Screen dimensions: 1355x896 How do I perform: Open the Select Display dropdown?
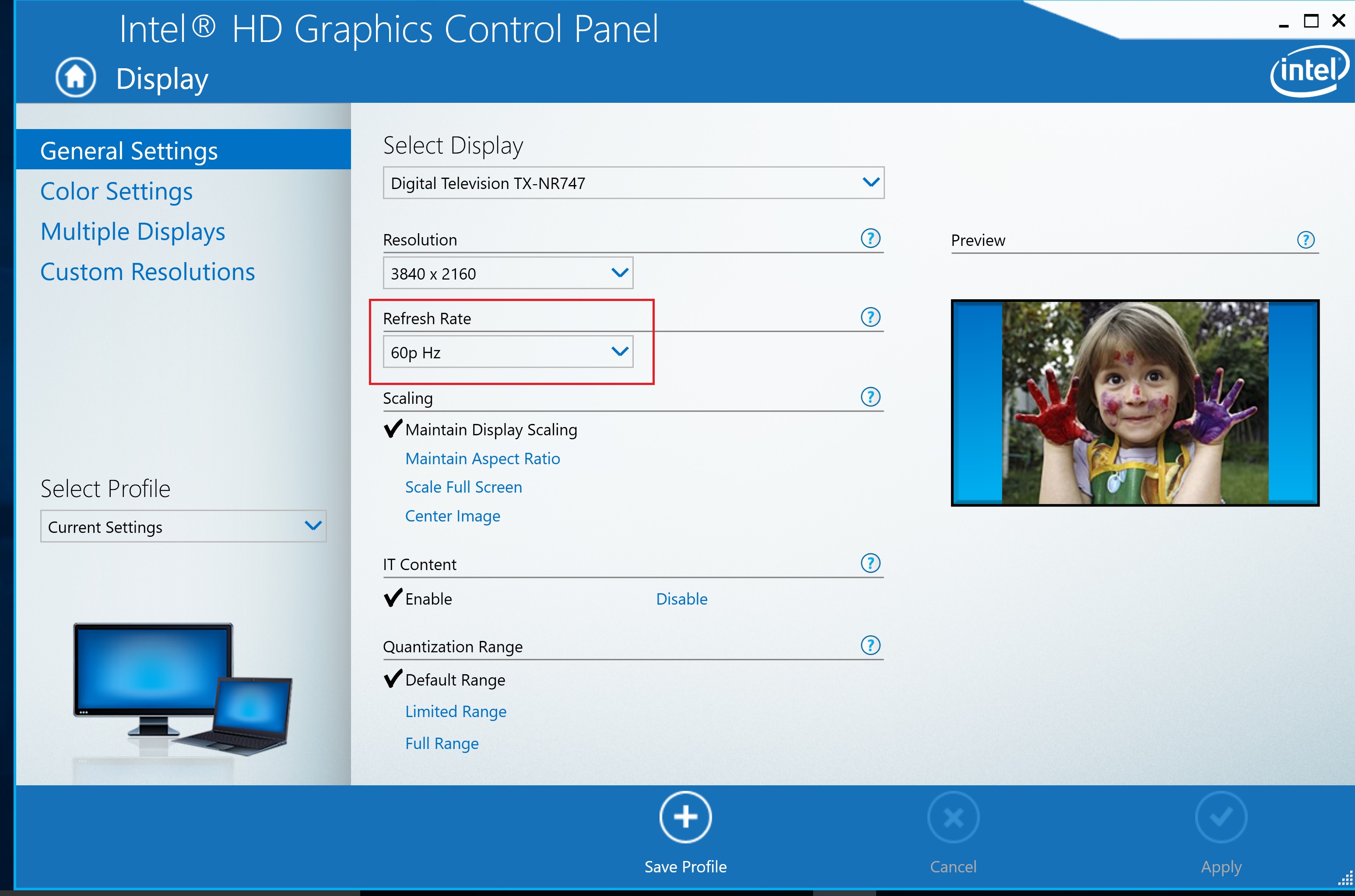click(x=634, y=183)
